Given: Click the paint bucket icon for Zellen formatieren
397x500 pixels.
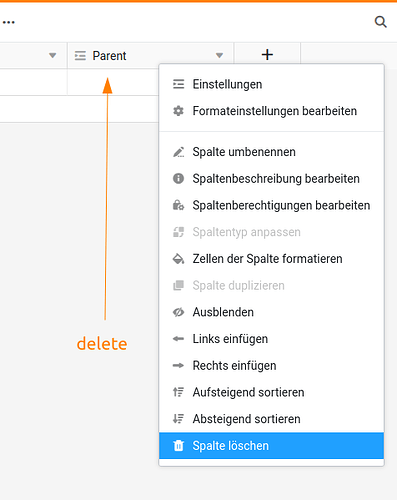Looking at the screenshot, I should pos(178,259).
